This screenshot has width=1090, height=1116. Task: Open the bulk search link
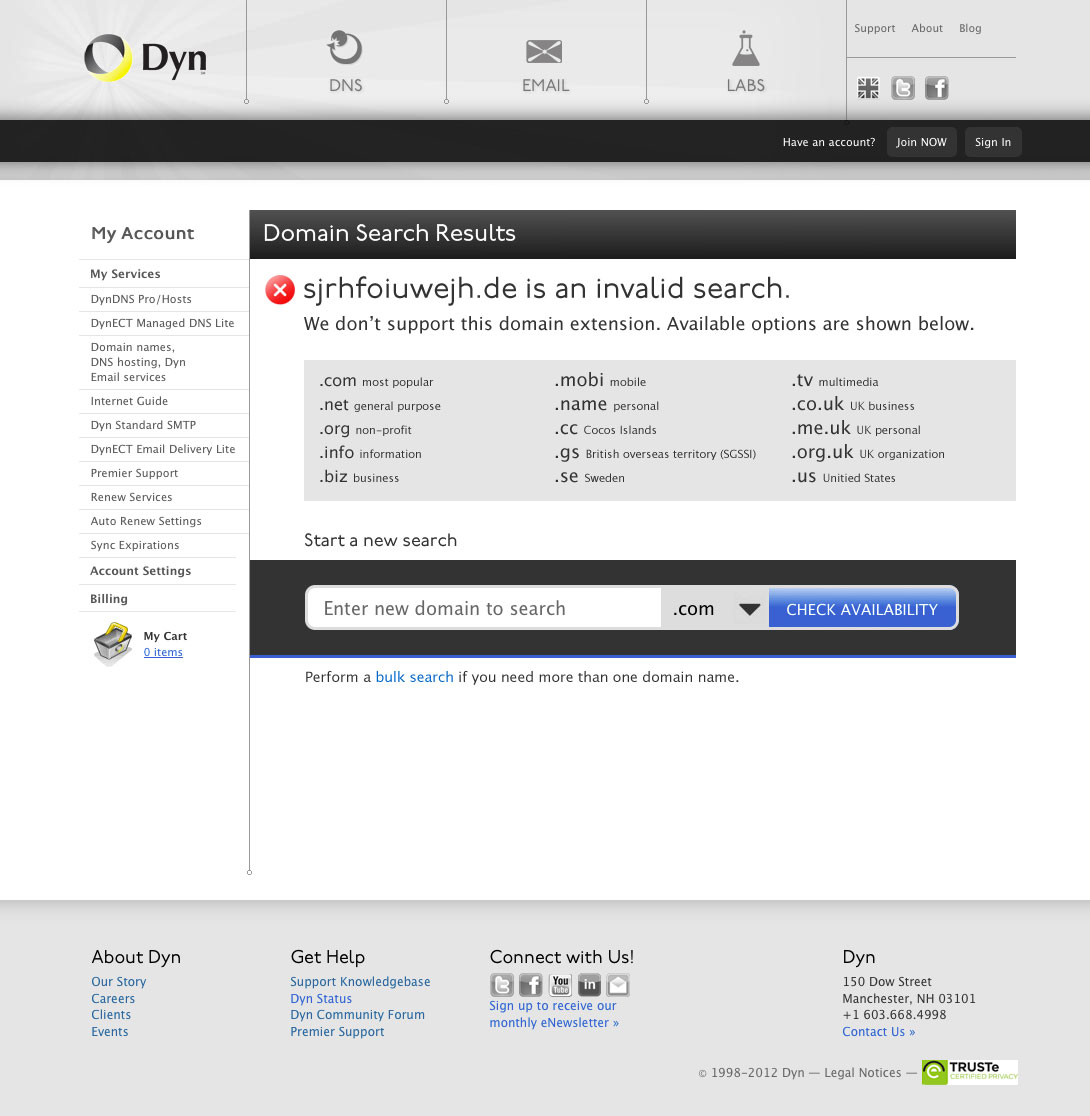click(x=414, y=677)
